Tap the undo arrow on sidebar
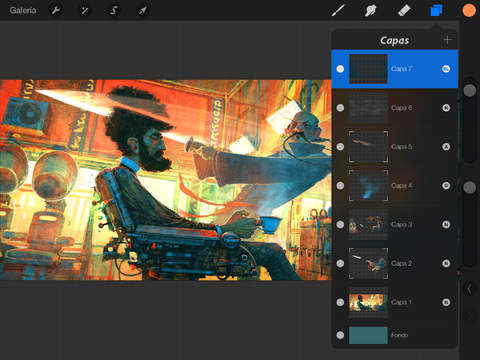The width and height of the screenshot is (480, 360). [x=469, y=289]
